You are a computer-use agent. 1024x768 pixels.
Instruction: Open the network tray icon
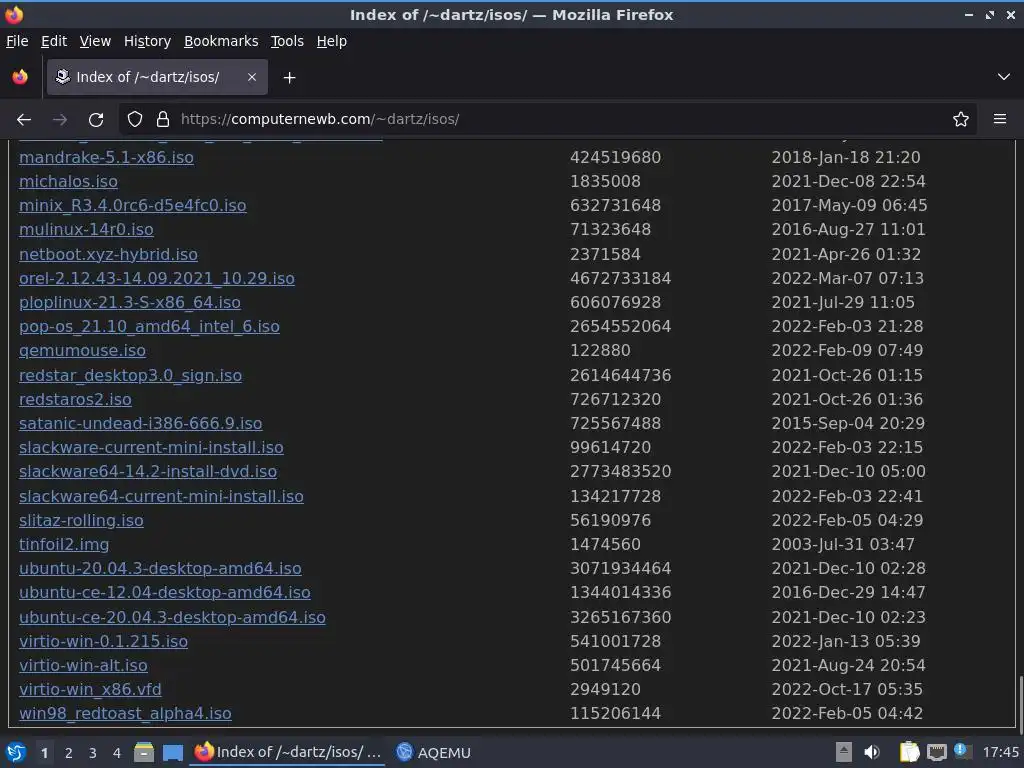[x=937, y=752]
